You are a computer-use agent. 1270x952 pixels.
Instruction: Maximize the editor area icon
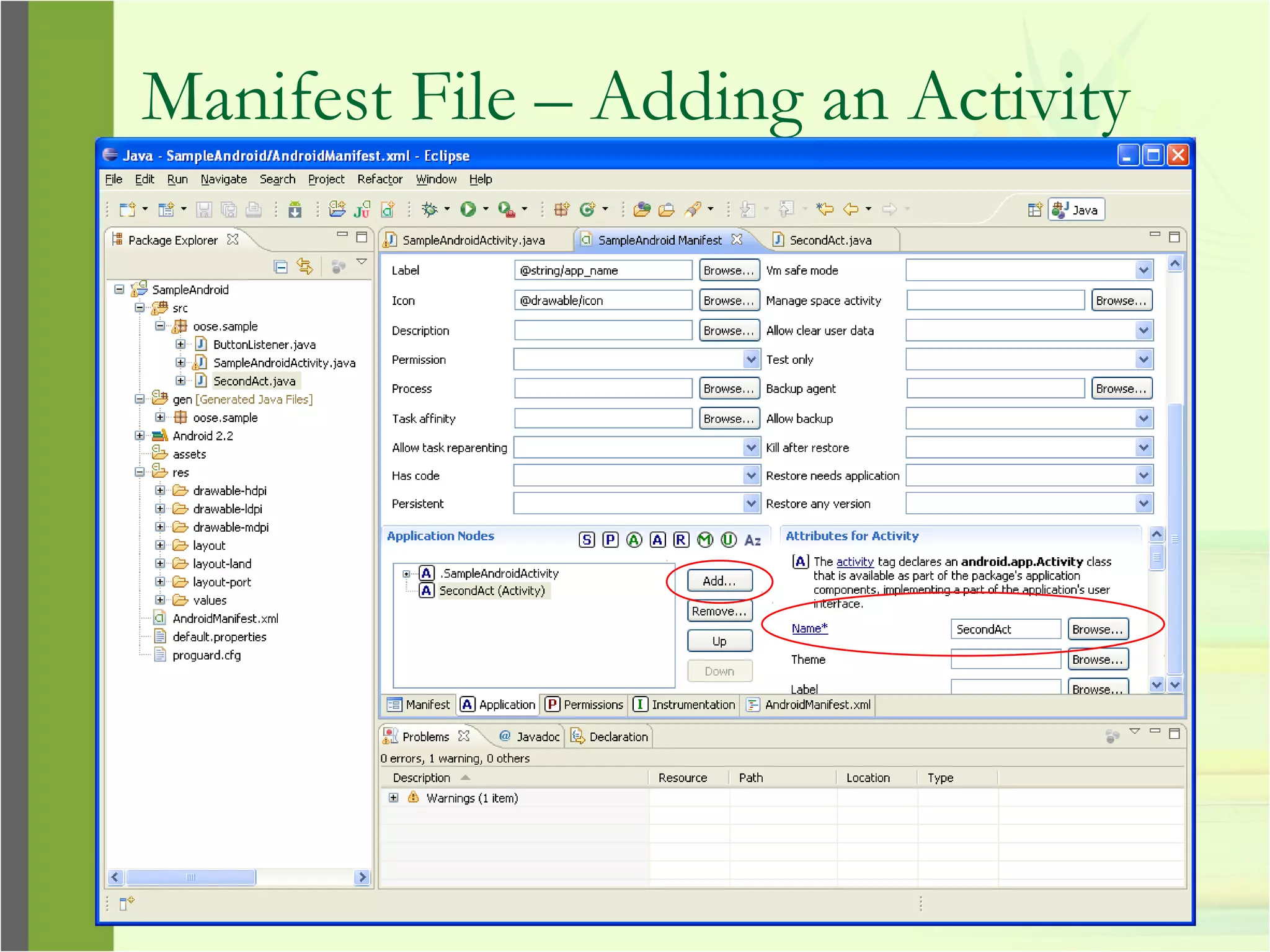point(1174,237)
